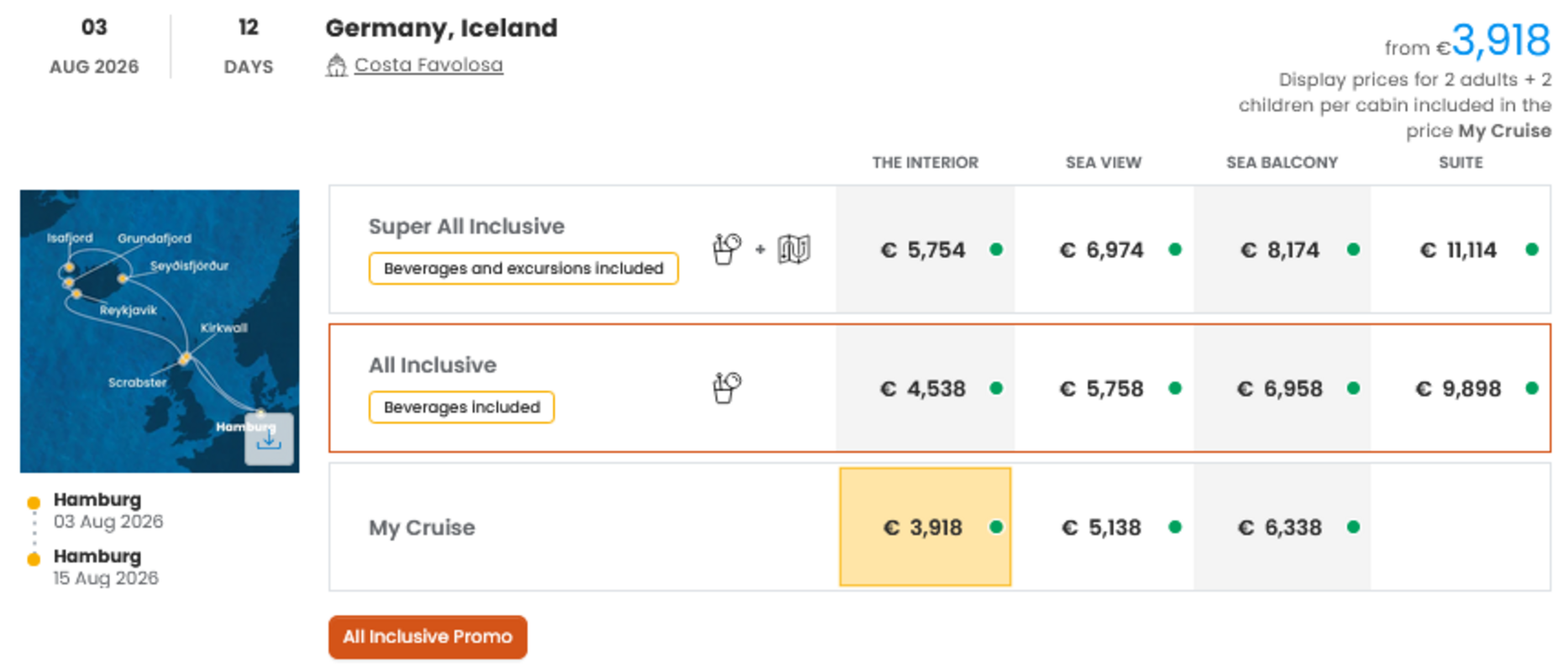Click the orange Hamburg departure marker

coord(34,503)
